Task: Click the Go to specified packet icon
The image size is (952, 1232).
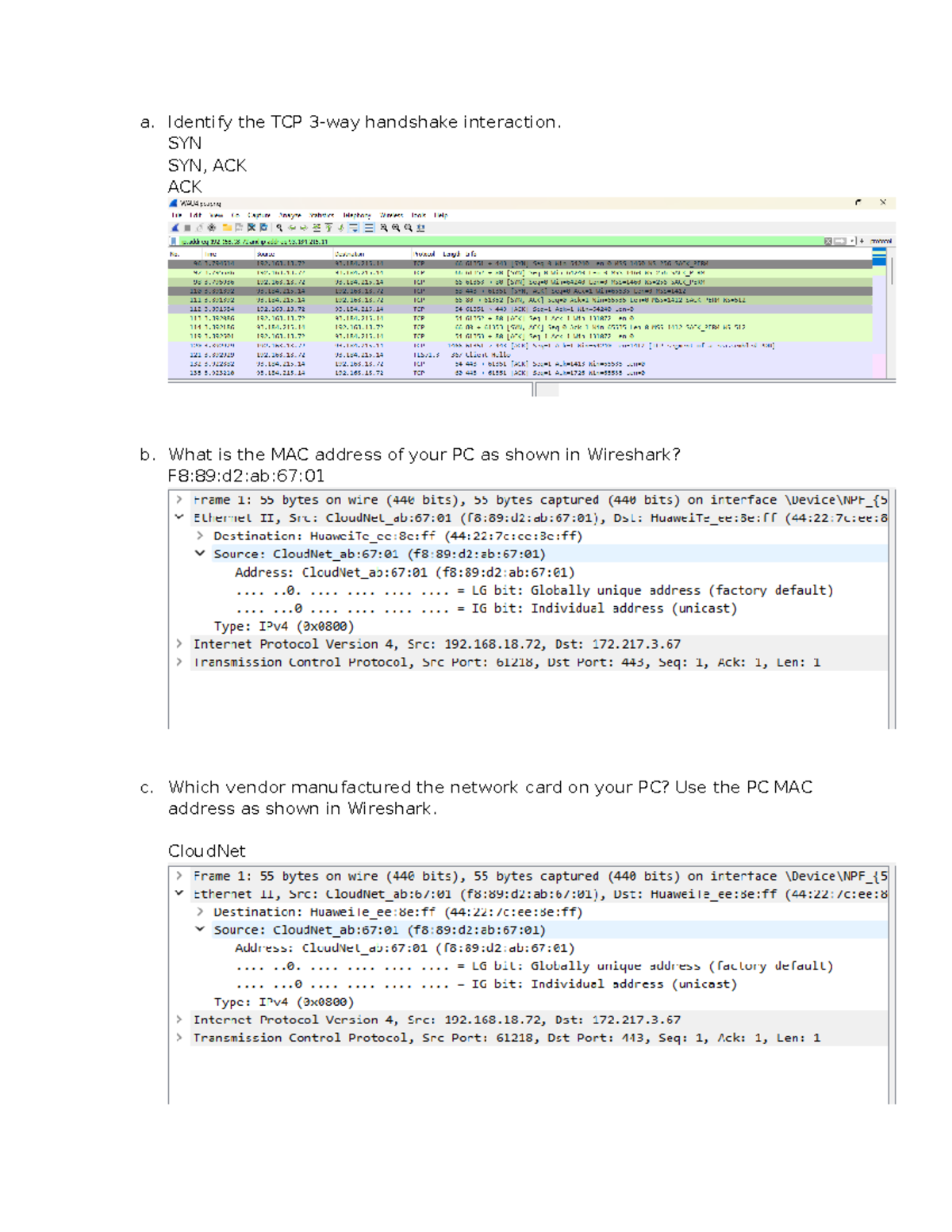Action: [317, 228]
